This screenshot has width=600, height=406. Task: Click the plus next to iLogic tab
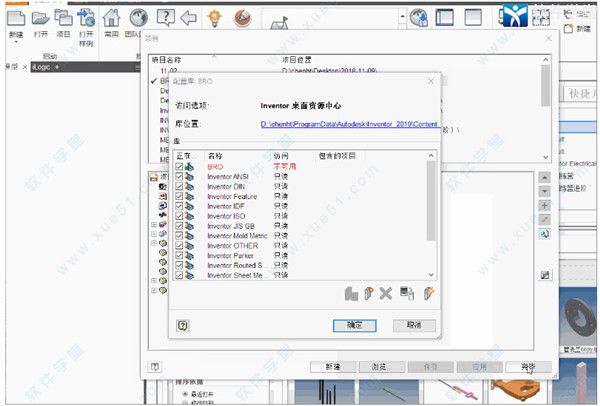tap(57, 67)
